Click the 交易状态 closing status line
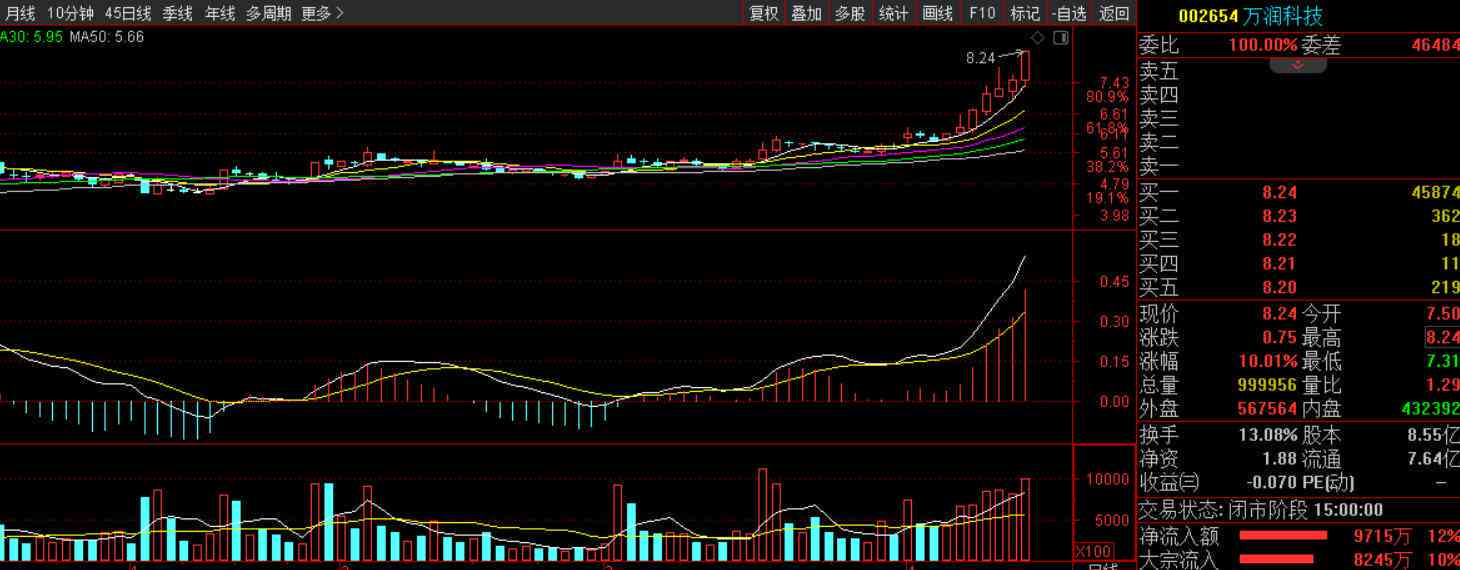The image size is (1460, 570). 1261,510
